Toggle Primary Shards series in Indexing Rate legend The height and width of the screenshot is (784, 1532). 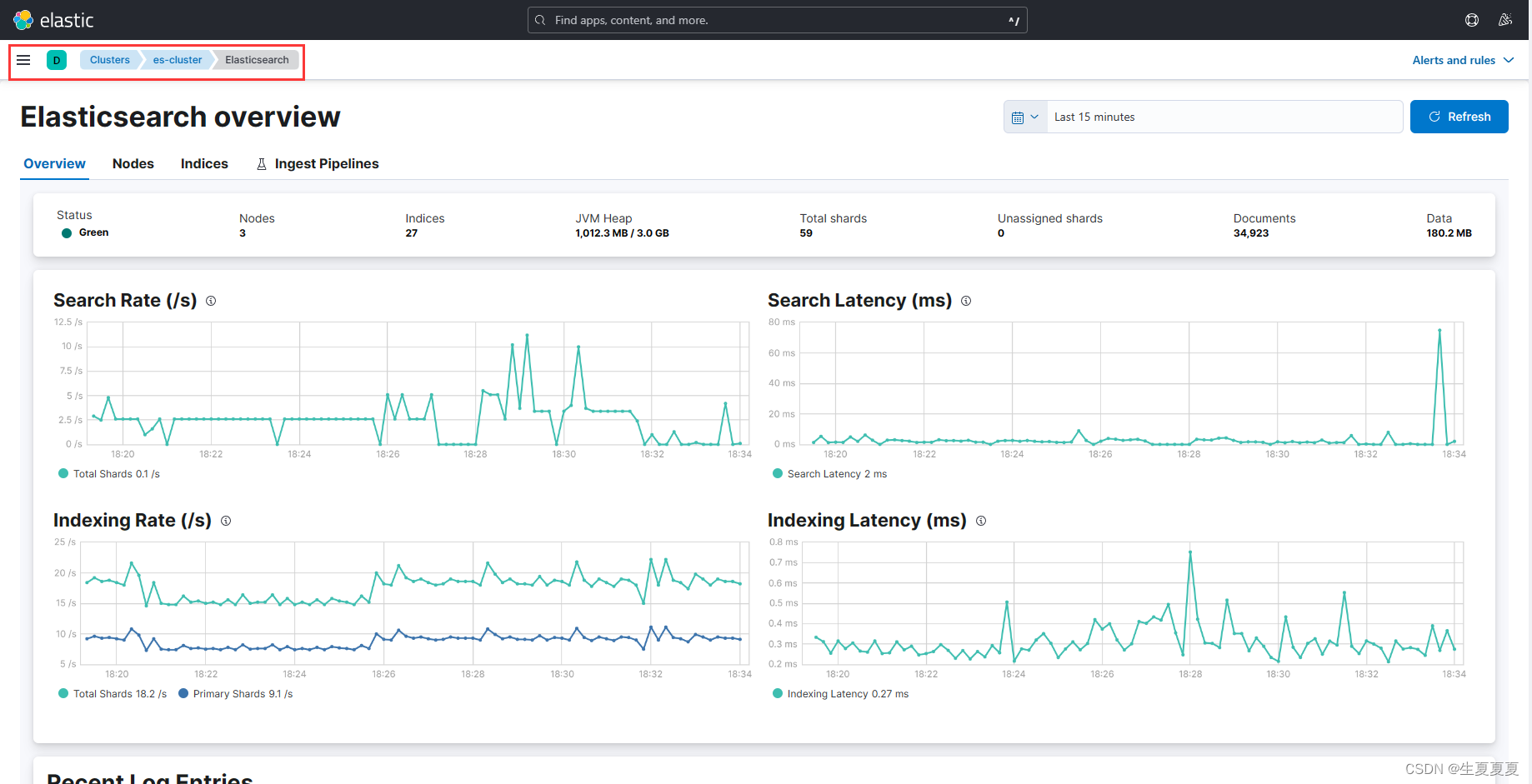point(236,694)
